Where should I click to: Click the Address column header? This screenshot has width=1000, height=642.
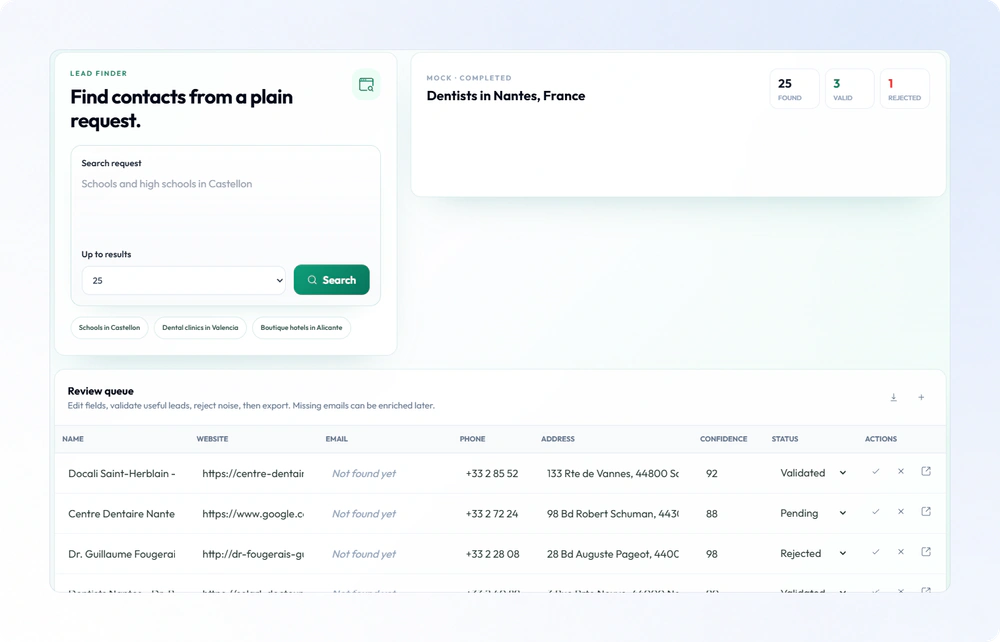[558, 439]
